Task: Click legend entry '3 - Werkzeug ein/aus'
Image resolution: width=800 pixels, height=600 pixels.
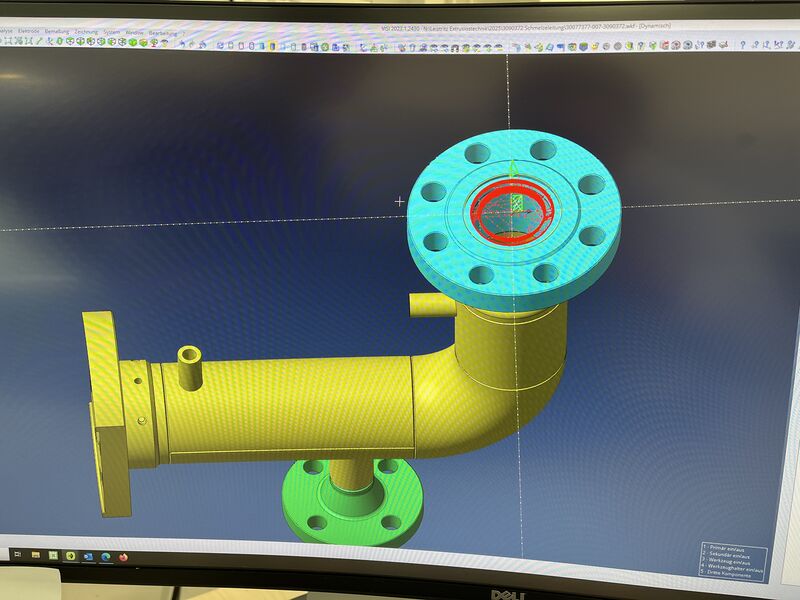Action: pos(727,561)
